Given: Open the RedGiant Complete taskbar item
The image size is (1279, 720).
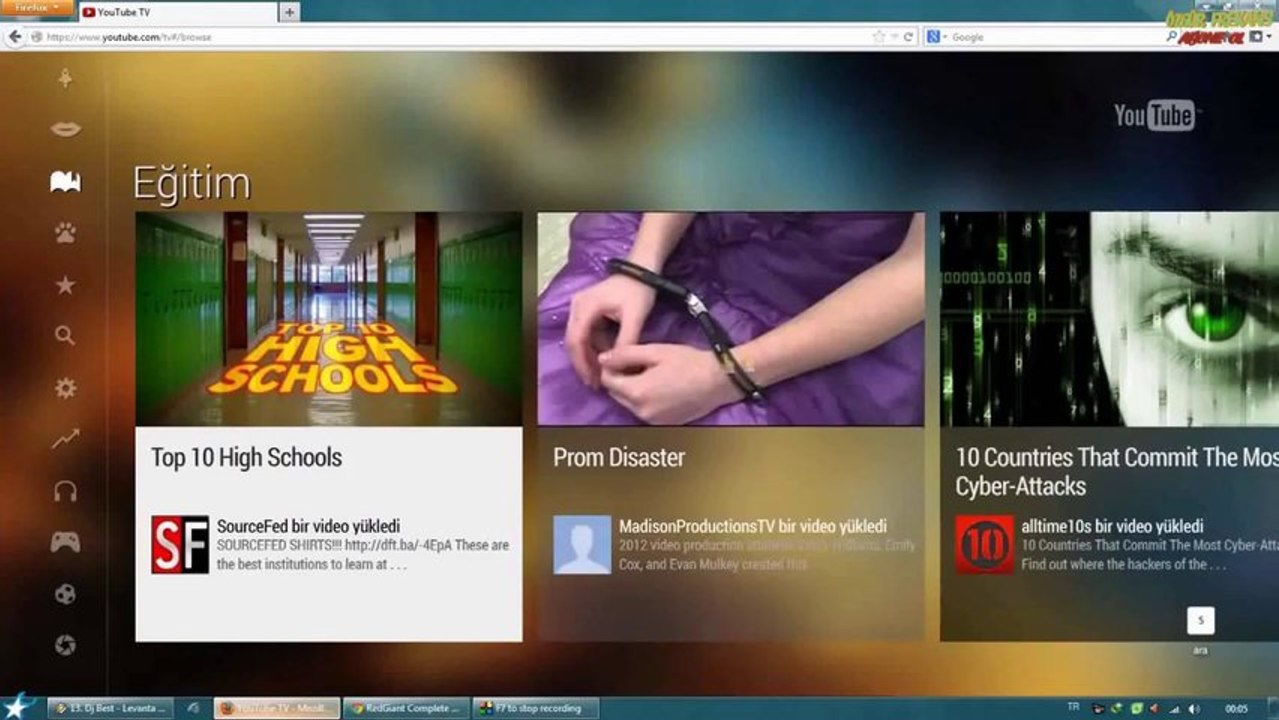Looking at the screenshot, I should [x=405, y=708].
